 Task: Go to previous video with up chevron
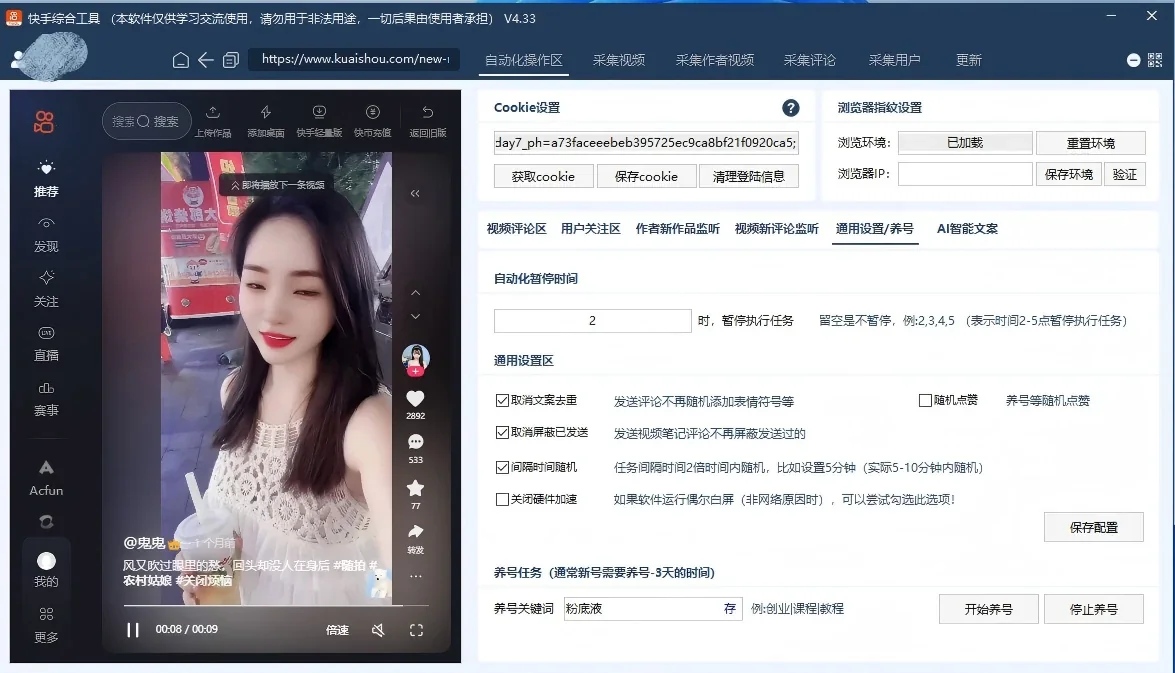(x=415, y=292)
